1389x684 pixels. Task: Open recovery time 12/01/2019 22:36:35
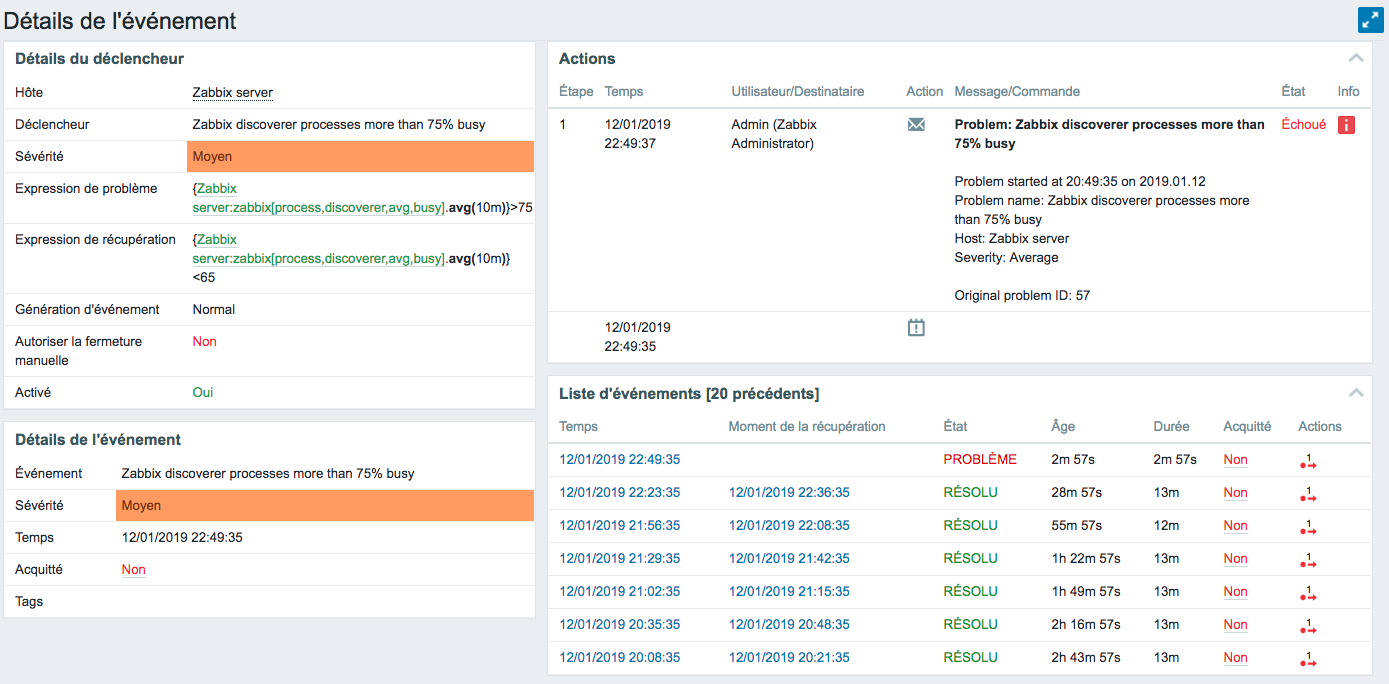click(789, 493)
